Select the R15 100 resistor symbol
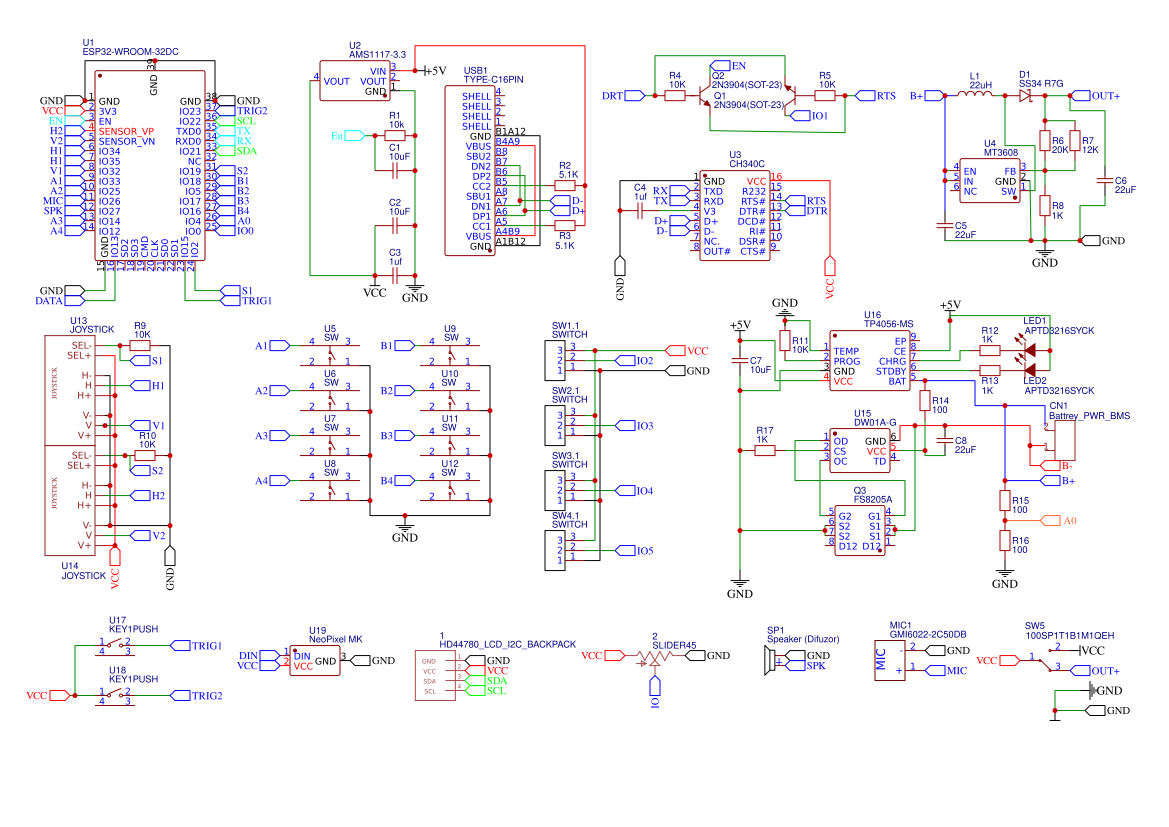Viewport: 1169px width, 827px height. click(x=1004, y=500)
